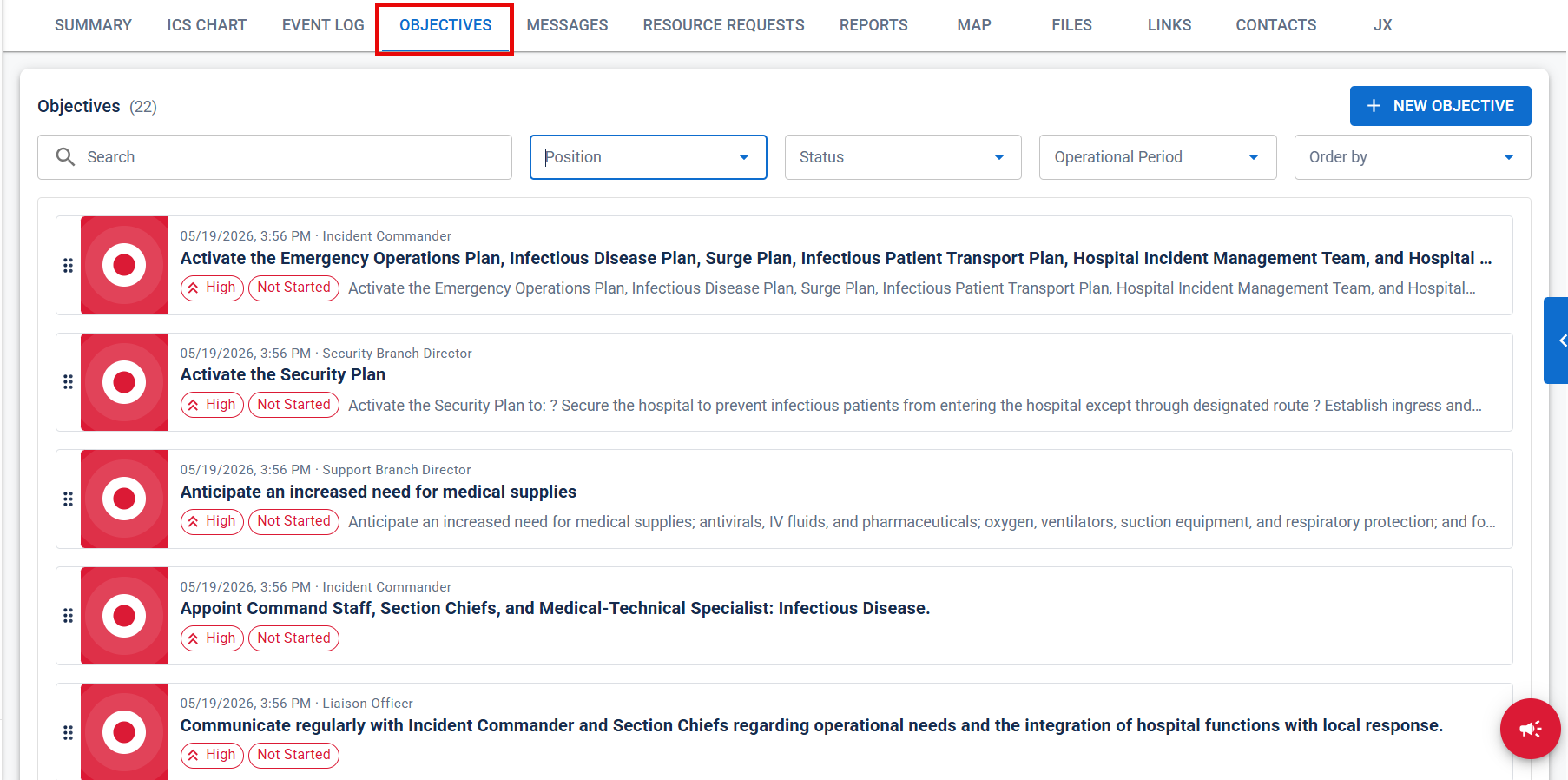
Task: Click target icon of medical supplies objective
Action: click(x=124, y=499)
